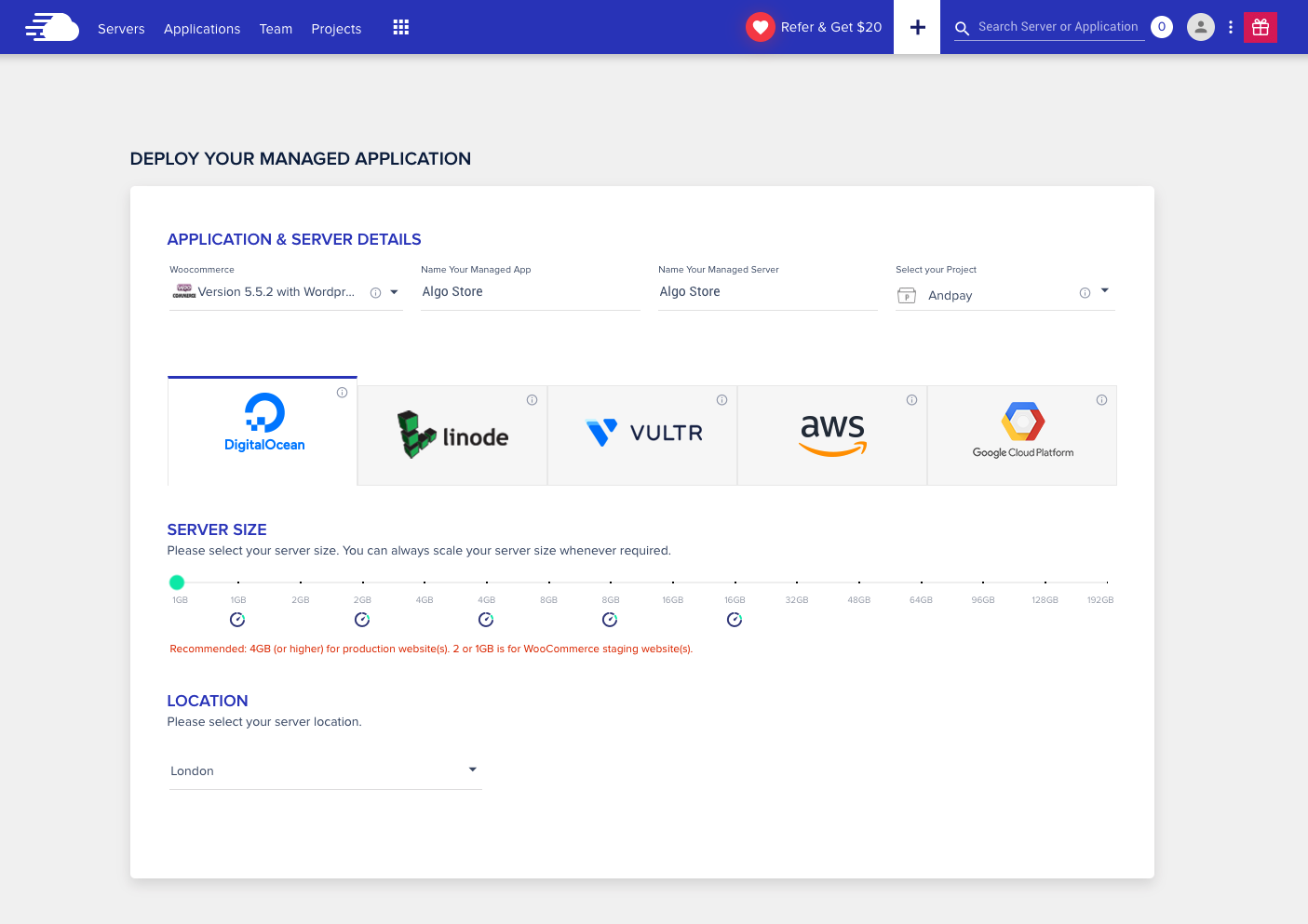This screenshot has height=924, width=1308.
Task: Select the Vultr cloud provider
Action: point(643,432)
